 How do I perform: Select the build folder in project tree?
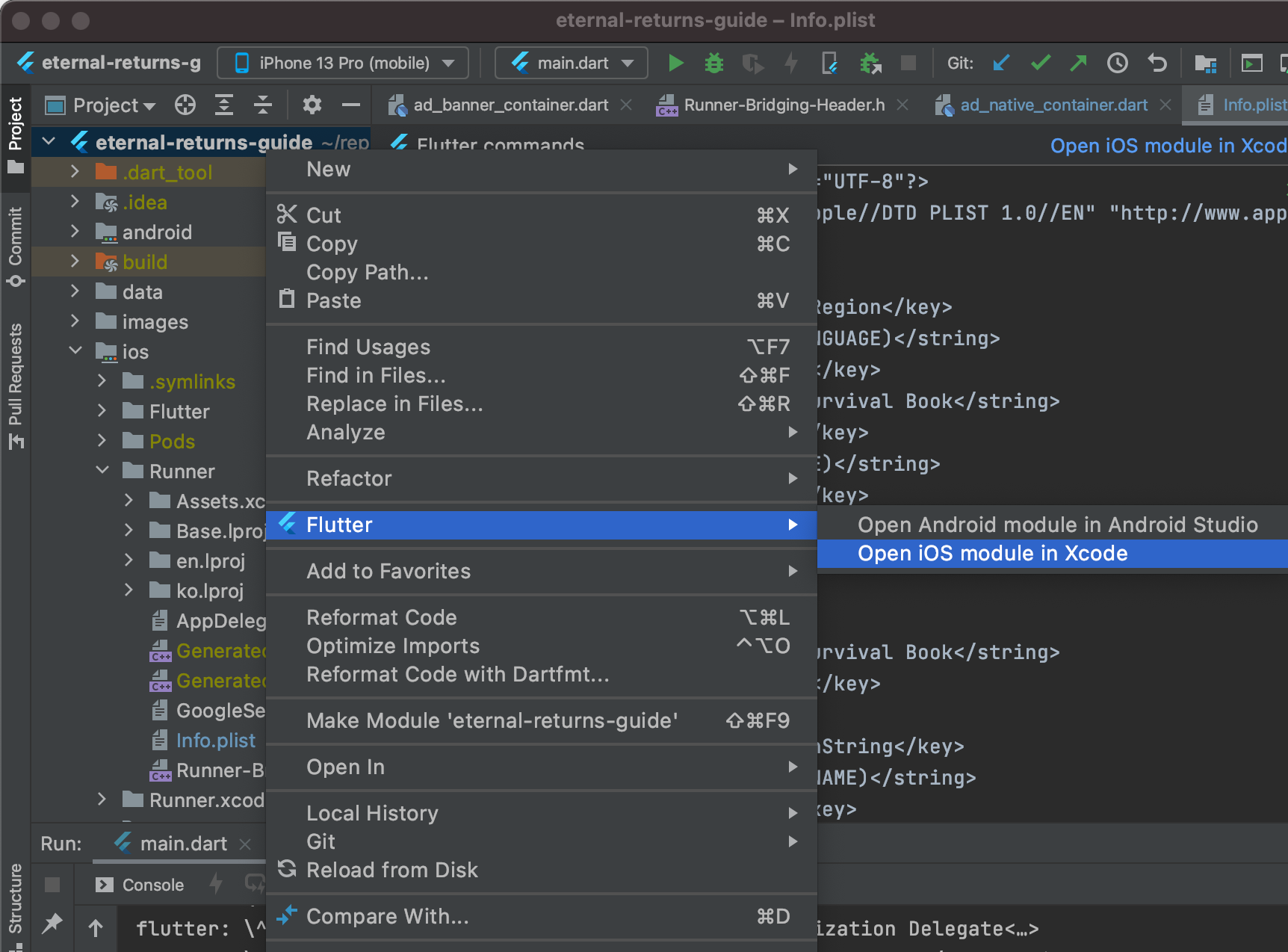pyautogui.click(x=145, y=262)
